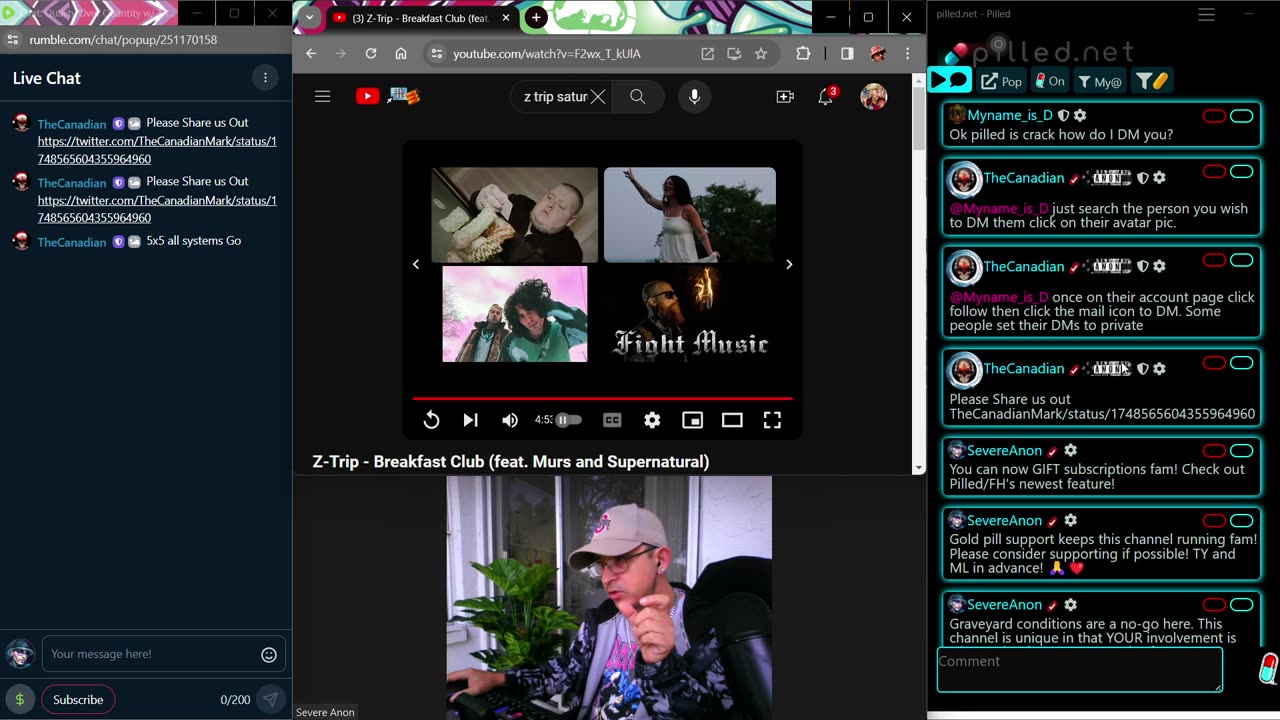Open Myname_is_D user profile name
The image size is (1280, 720).
click(1009, 115)
